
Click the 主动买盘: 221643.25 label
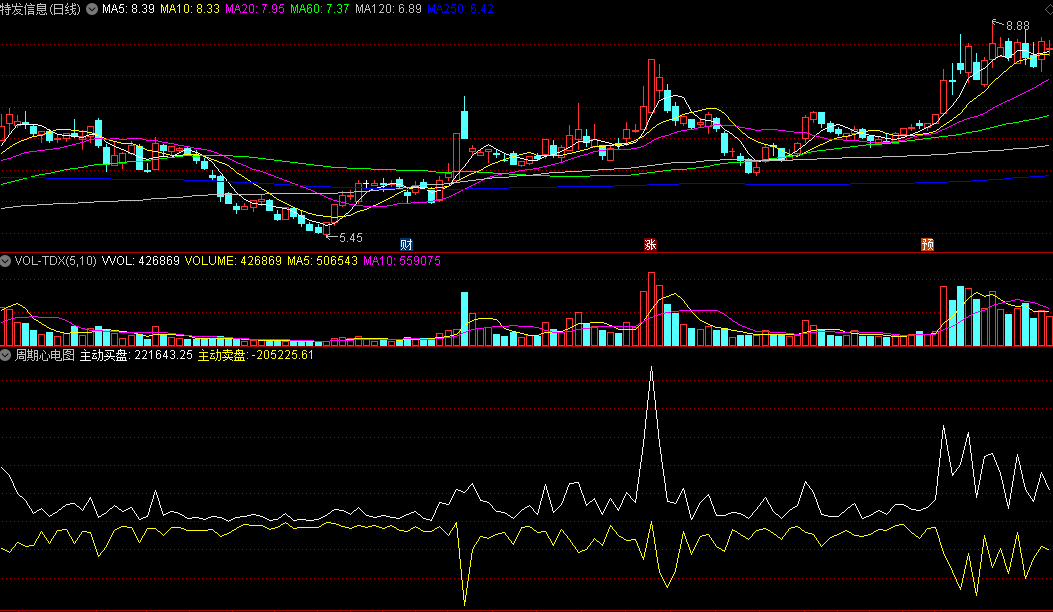pyautogui.click(x=136, y=355)
